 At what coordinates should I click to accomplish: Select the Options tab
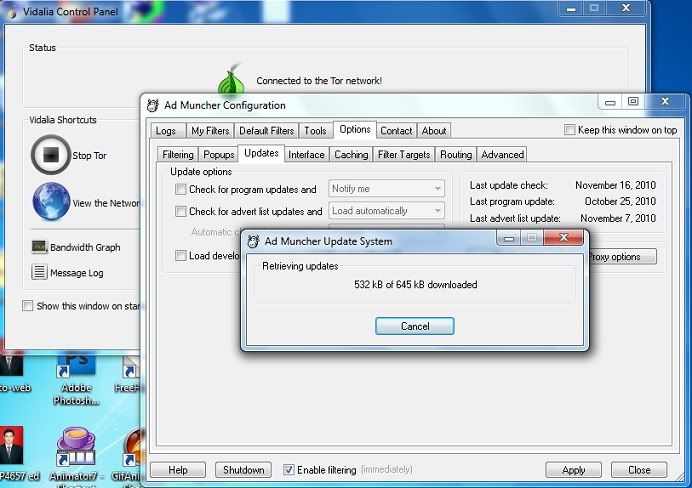click(x=355, y=129)
